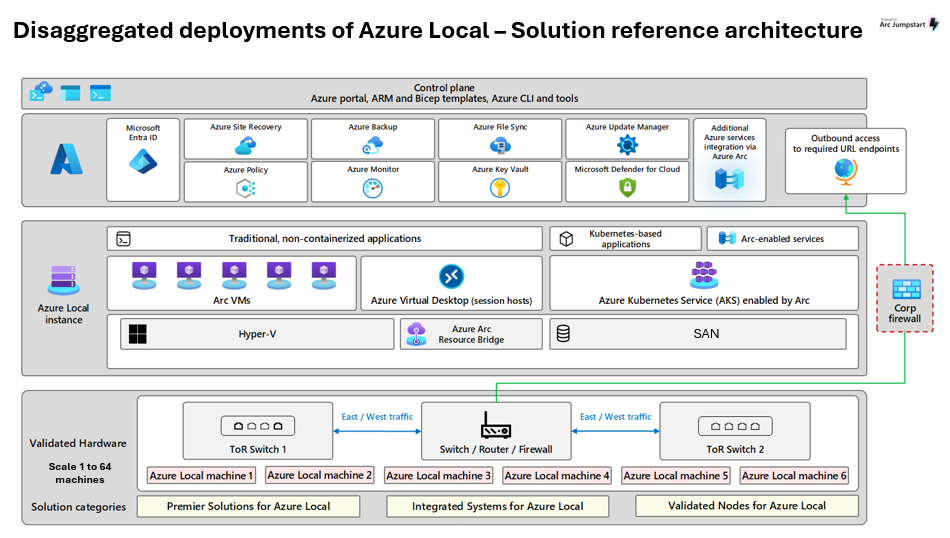The height and width of the screenshot is (538, 950).
Task: Click the Azure Policy icon
Action: 245,188
